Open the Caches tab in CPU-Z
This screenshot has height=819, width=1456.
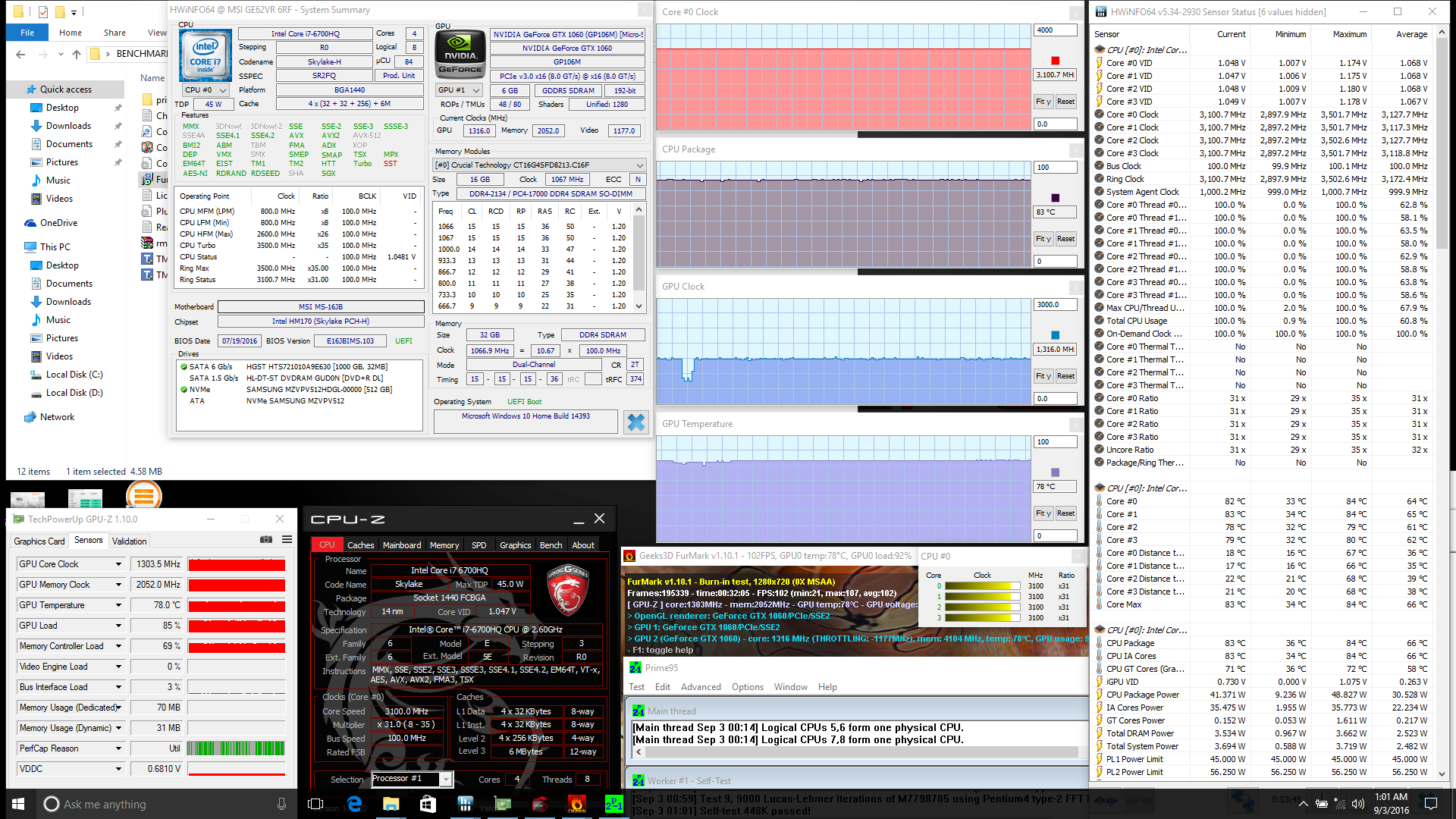coord(361,545)
